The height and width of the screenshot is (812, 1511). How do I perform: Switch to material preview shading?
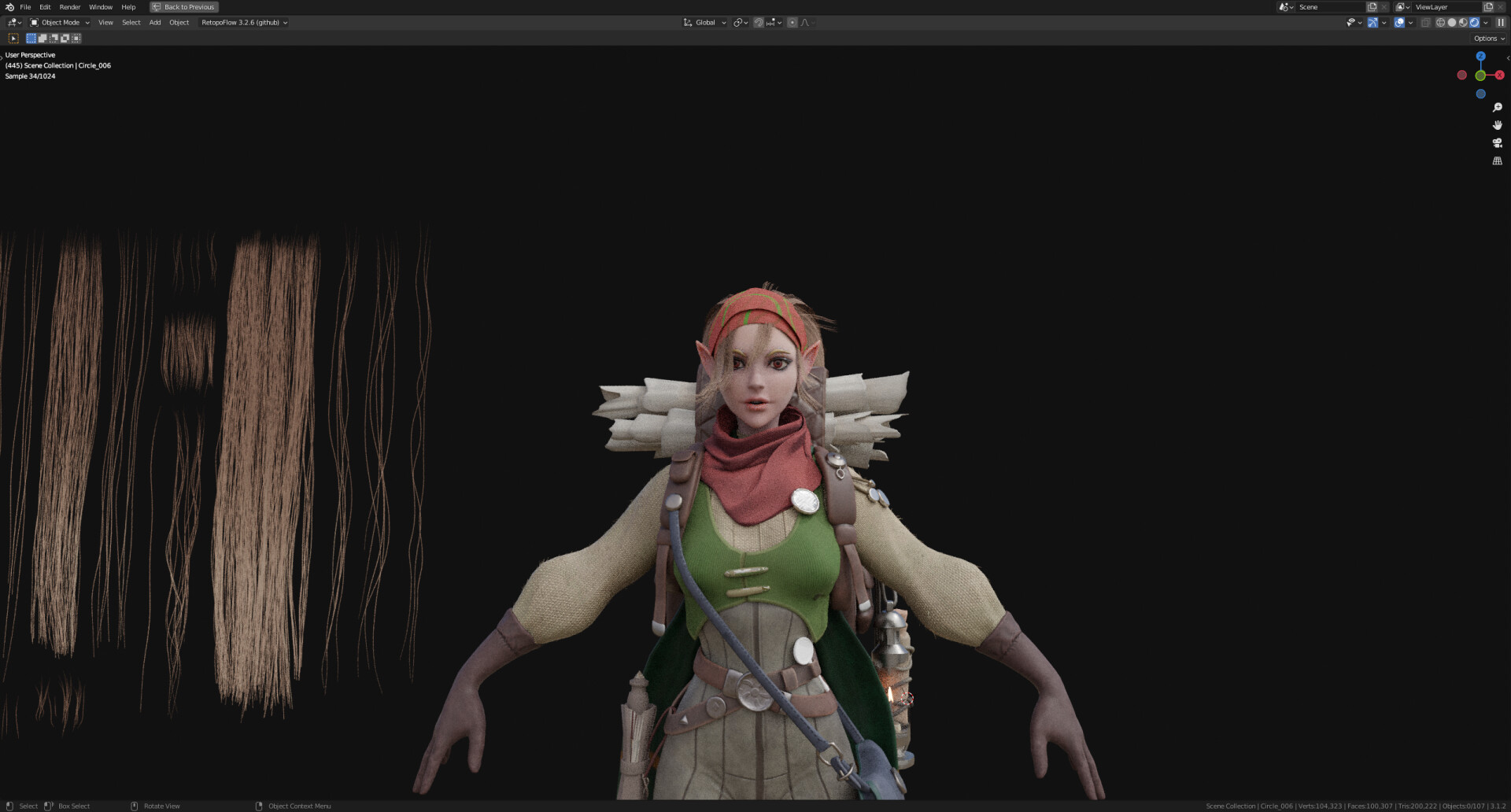[1463, 23]
